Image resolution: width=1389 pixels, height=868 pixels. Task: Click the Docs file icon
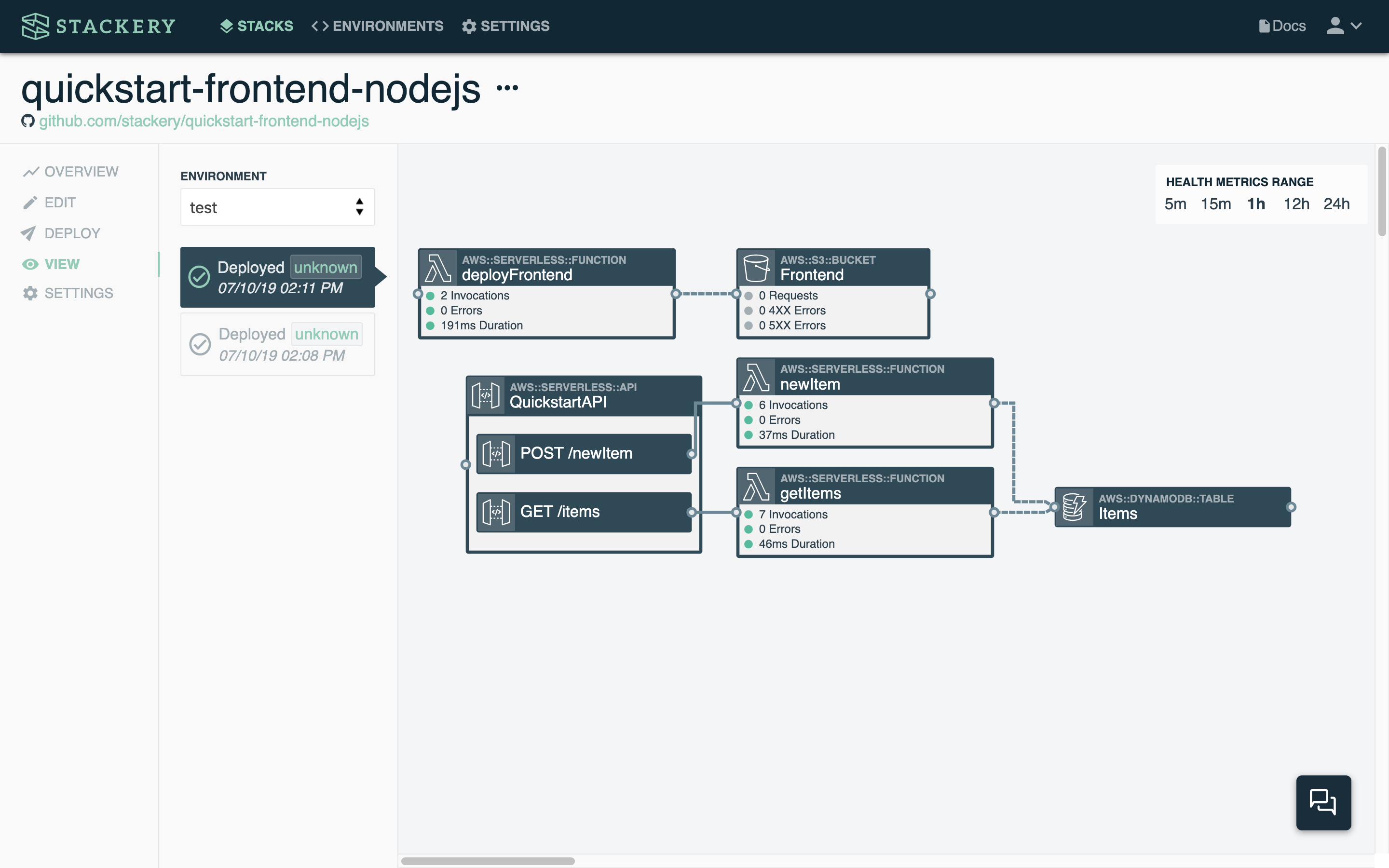click(x=1264, y=26)
